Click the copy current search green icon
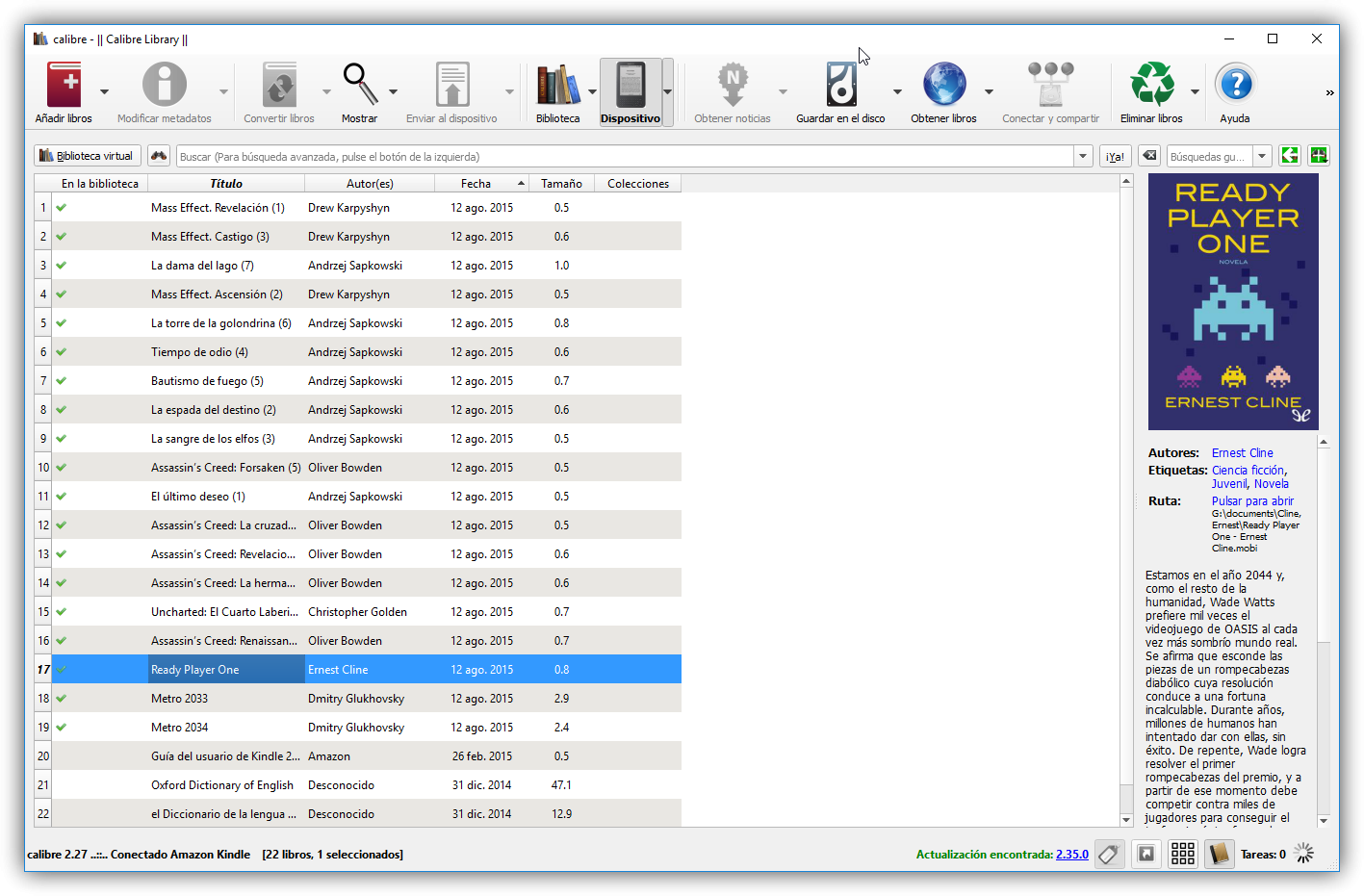Image resolution: width=1364 pixels, height=896 pixels. point(1290,156)
